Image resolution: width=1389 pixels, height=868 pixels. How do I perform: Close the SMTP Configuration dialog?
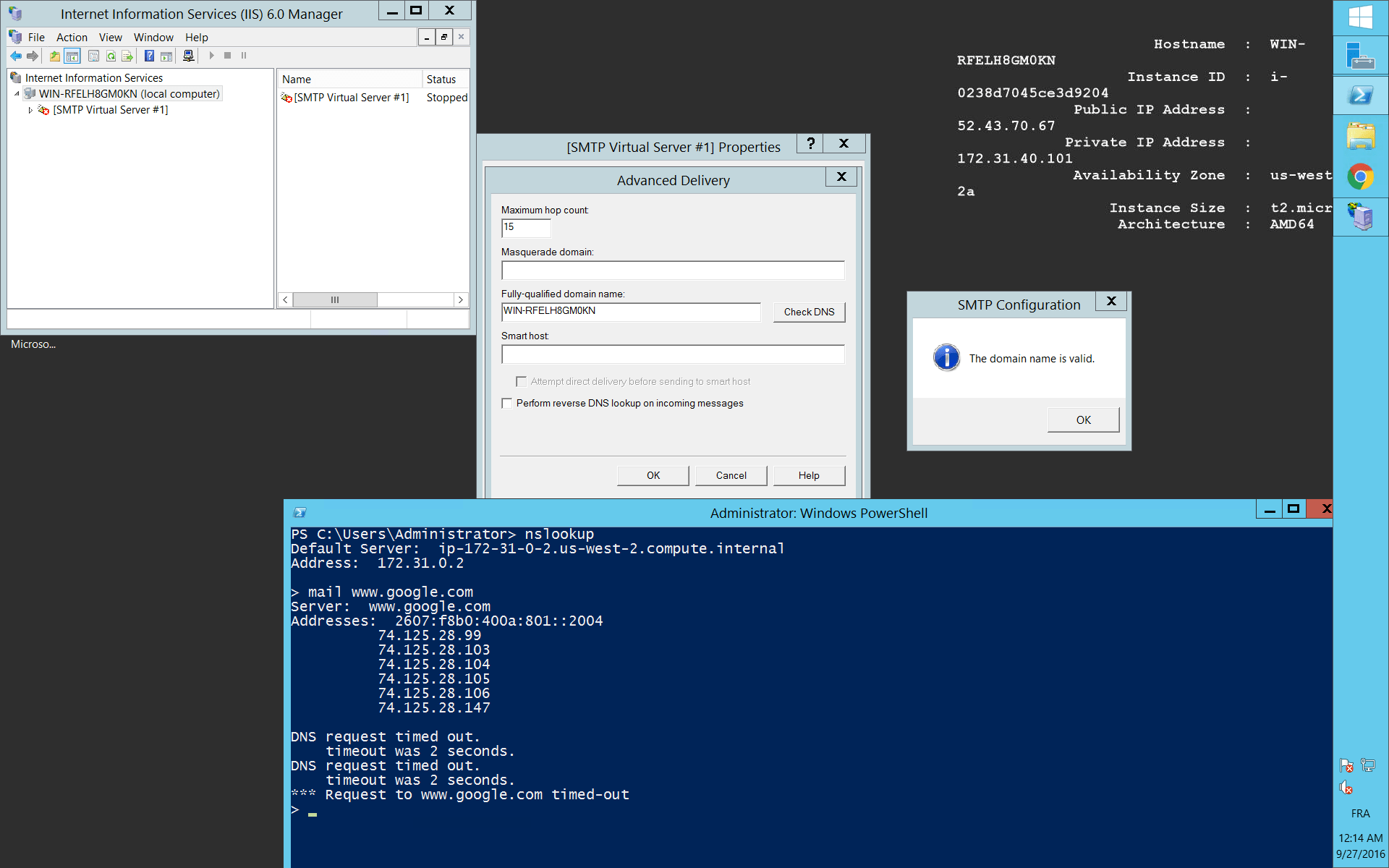[x=1111, y=301]
